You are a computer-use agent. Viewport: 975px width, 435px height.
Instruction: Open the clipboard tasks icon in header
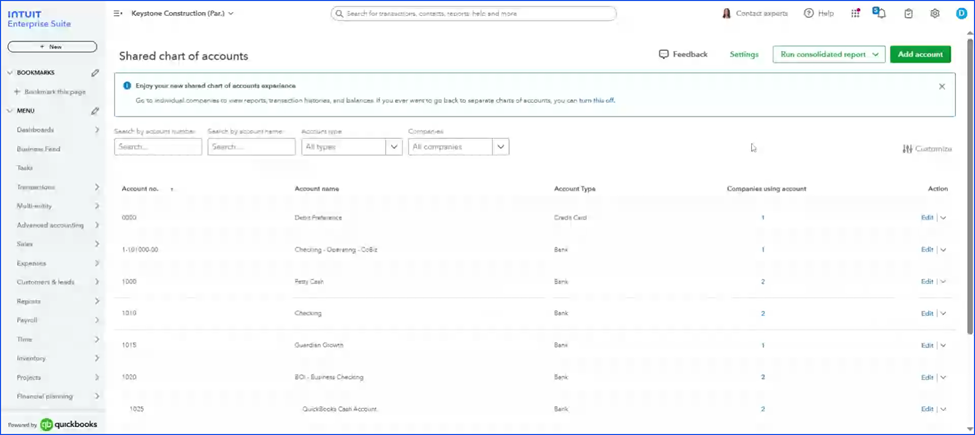click(x=908, y=13)
